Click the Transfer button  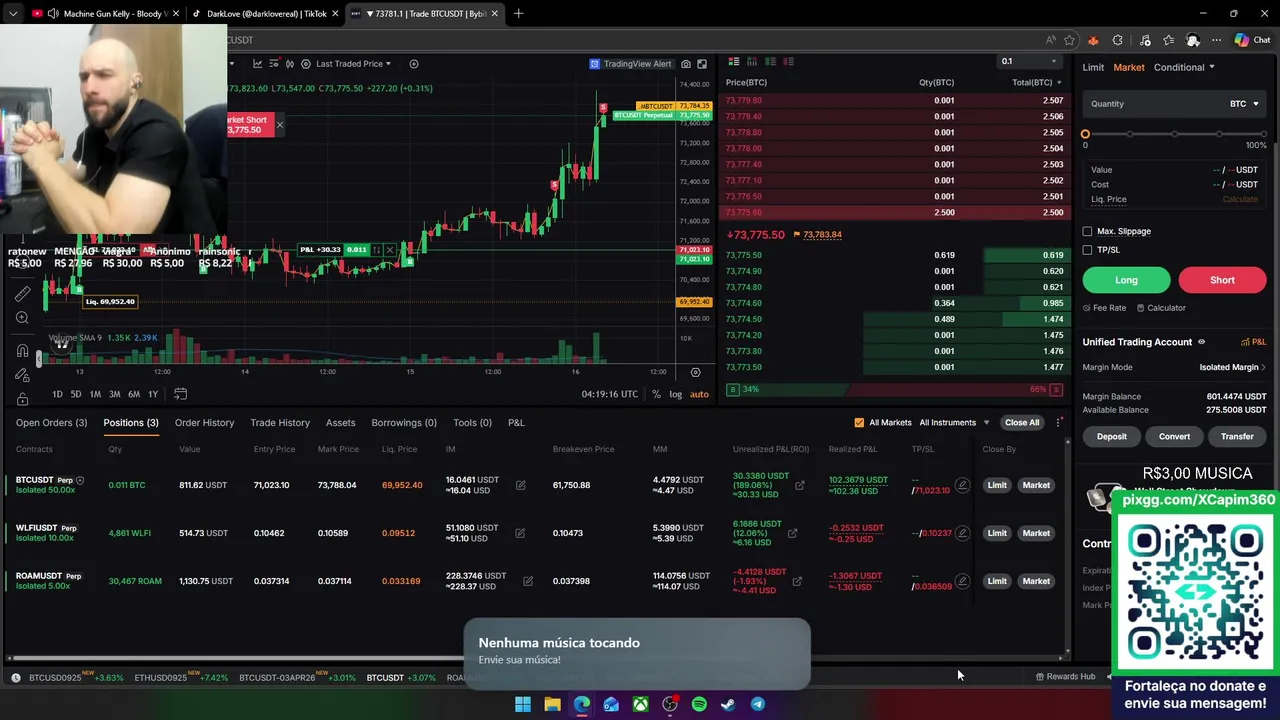point(1237,436)
